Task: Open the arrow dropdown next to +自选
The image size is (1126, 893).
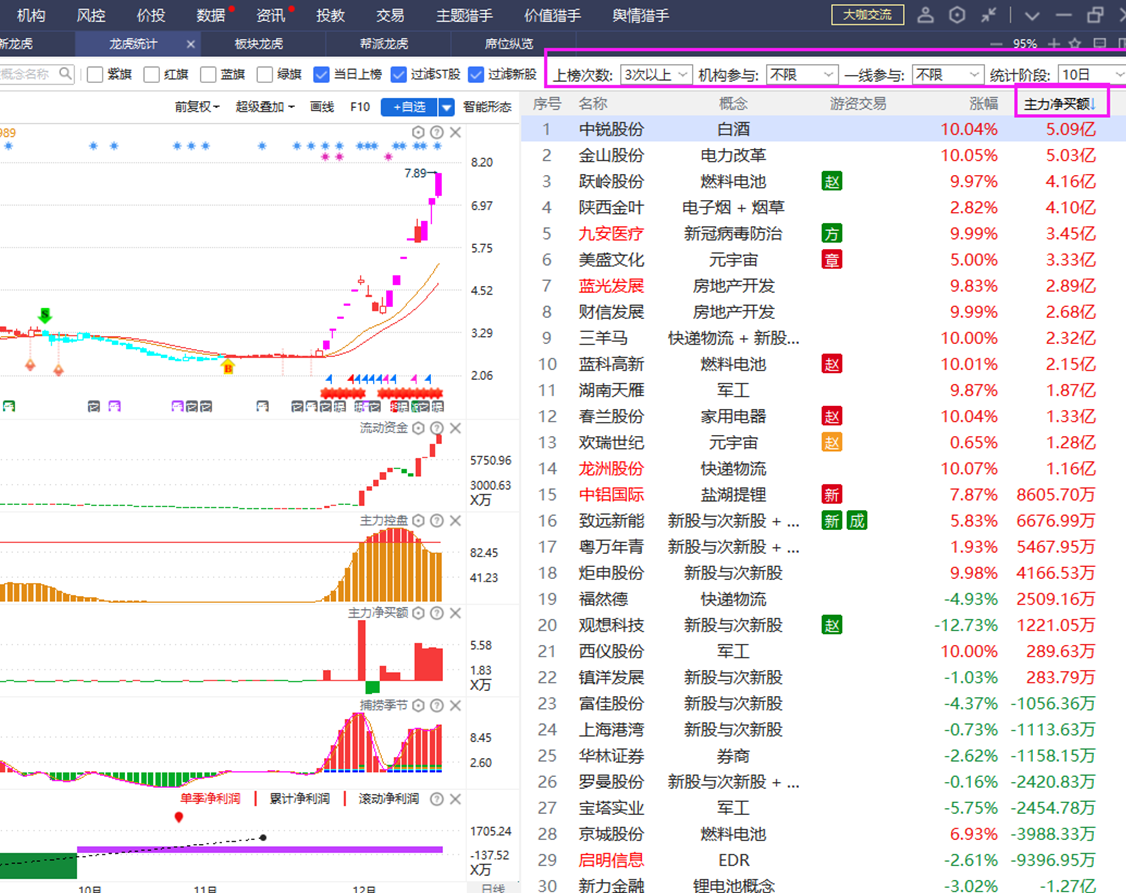Action: tap(446, 107)
